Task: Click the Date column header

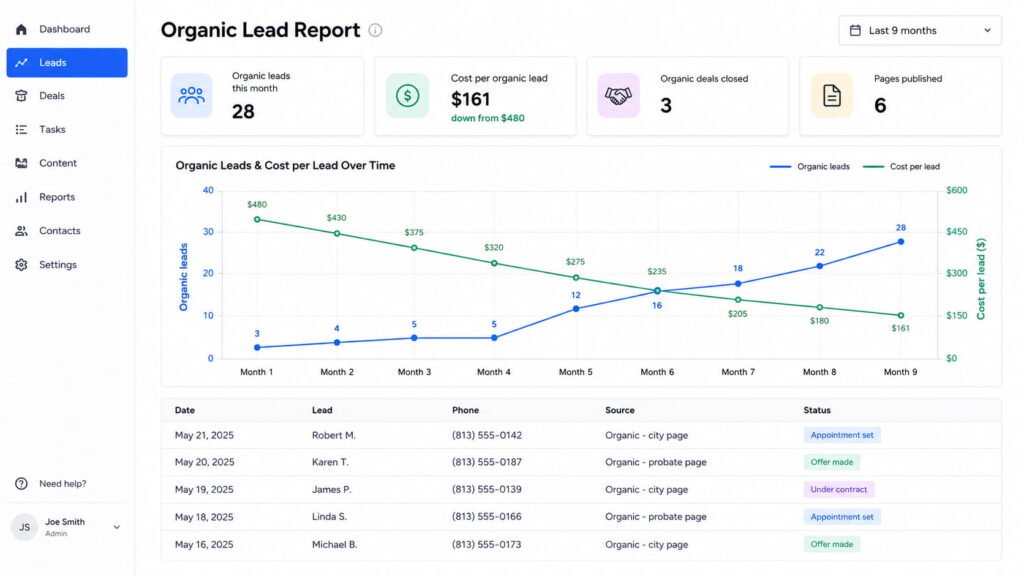Action: coord(185,410)
